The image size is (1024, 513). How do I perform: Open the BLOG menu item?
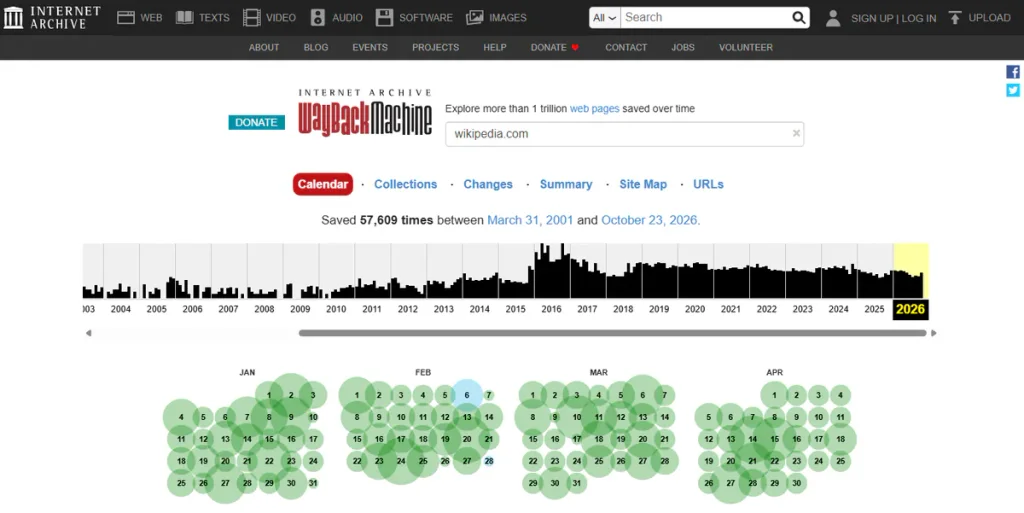click(x=316, y=47)
